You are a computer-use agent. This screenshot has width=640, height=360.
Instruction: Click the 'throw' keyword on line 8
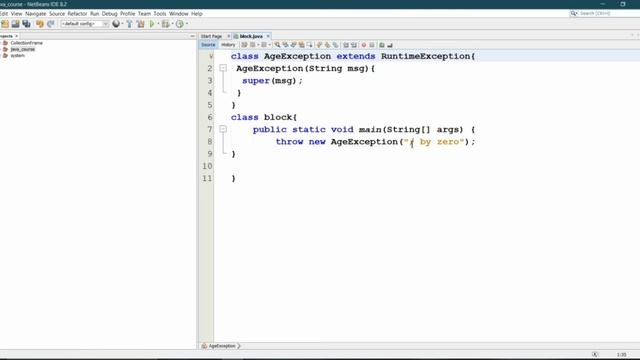pyautogui.click(x=289, y=142)
